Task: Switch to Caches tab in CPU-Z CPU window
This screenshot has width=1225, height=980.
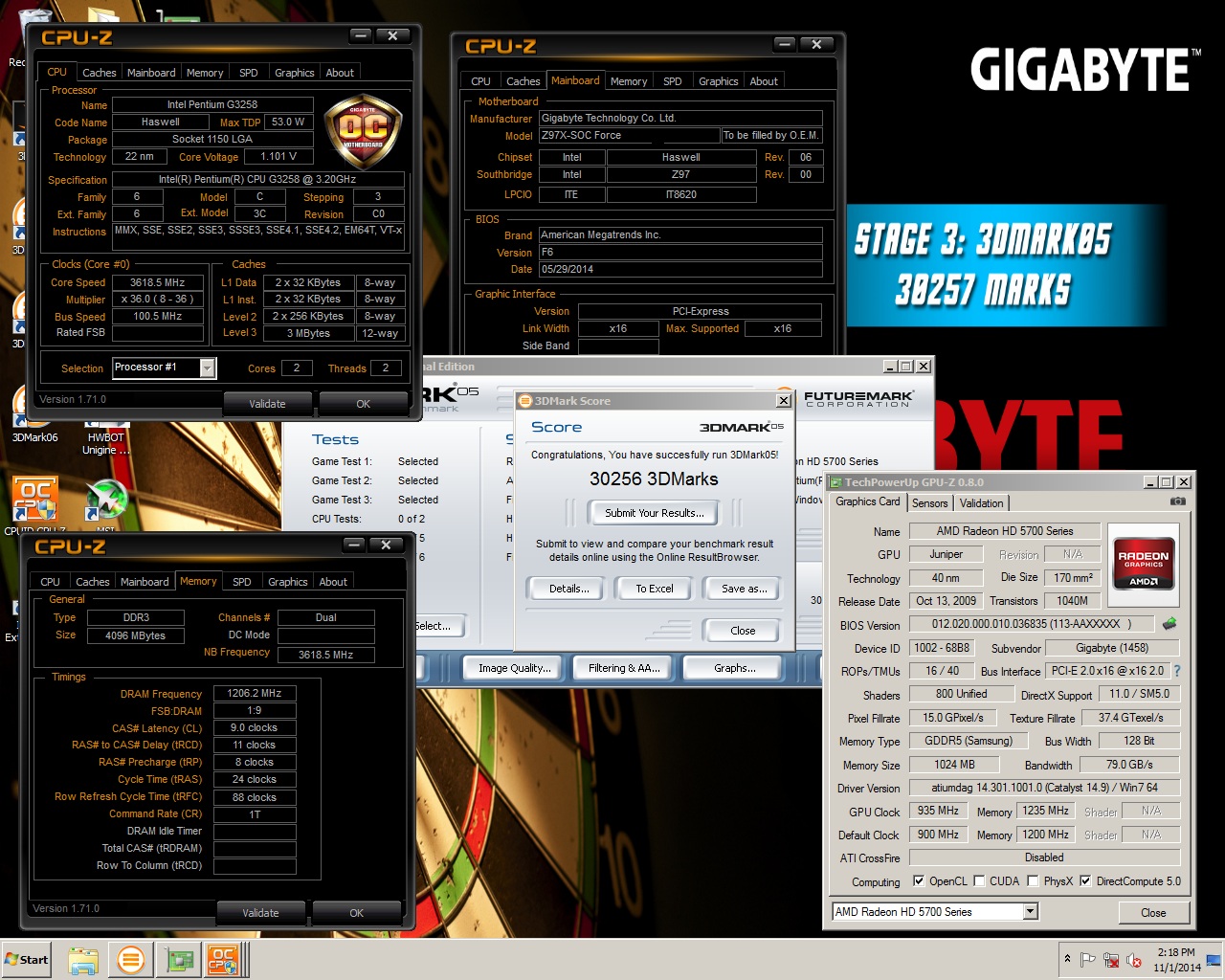Action: (99, 73)
